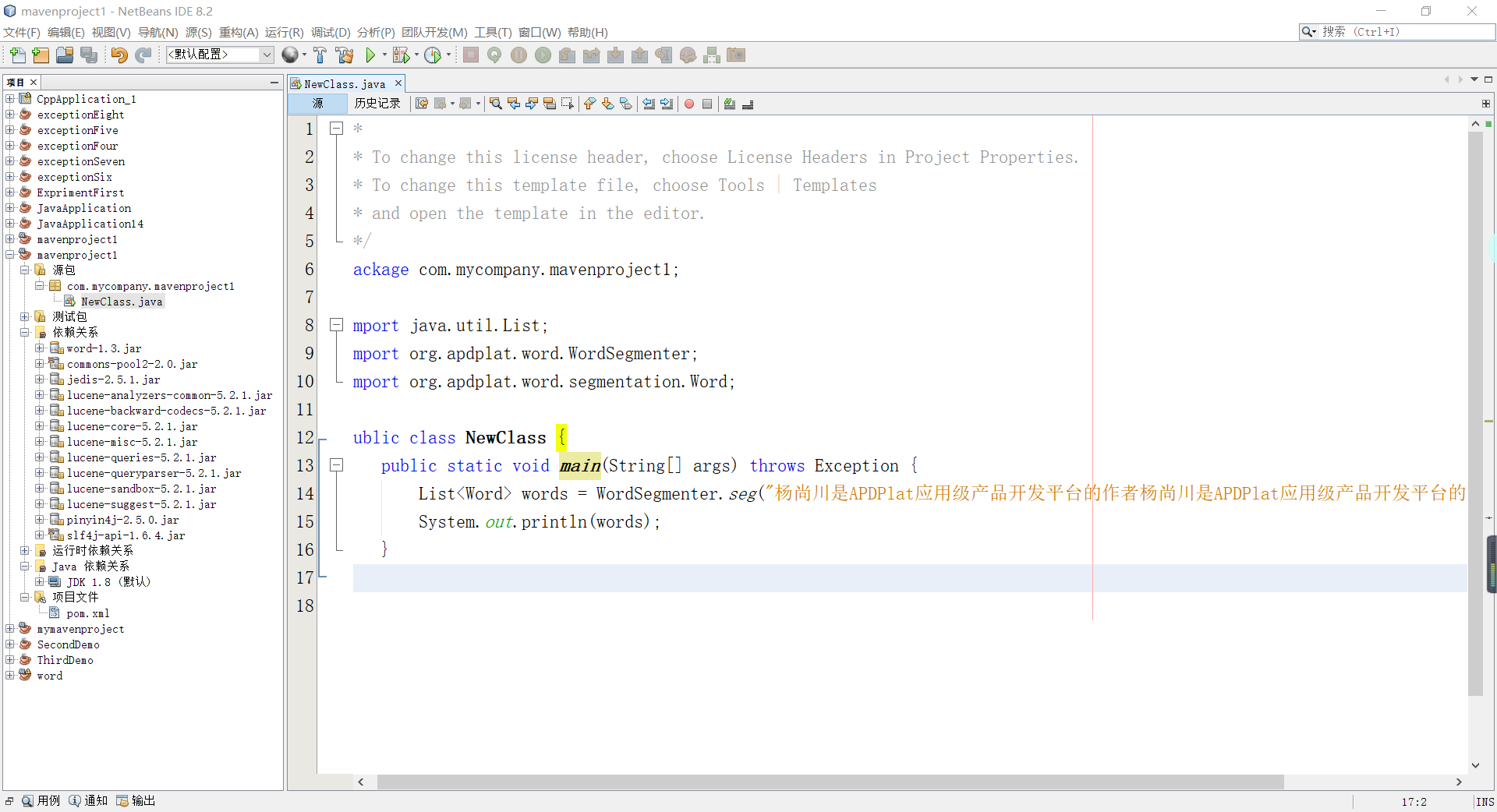The image size is (1497, 812).
Task: Click the disabled Stop debug square icon
Action: pos(470,55)
